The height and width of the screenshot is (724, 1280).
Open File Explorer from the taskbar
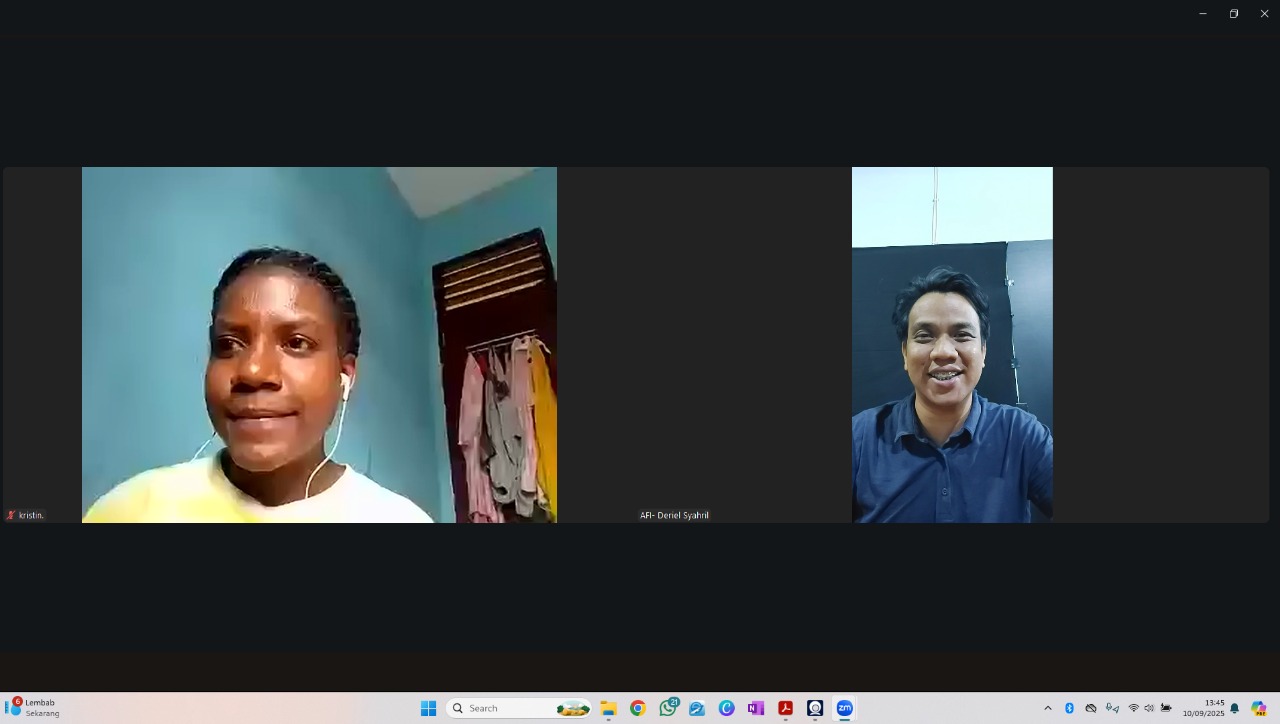coord(608,708)
